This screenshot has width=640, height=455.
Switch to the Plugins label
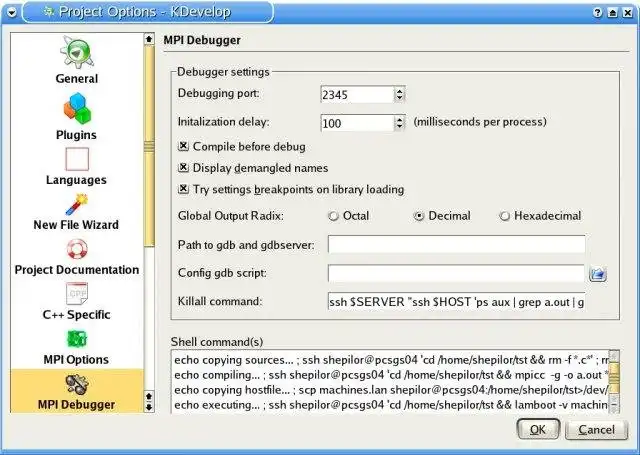[76, 135]
